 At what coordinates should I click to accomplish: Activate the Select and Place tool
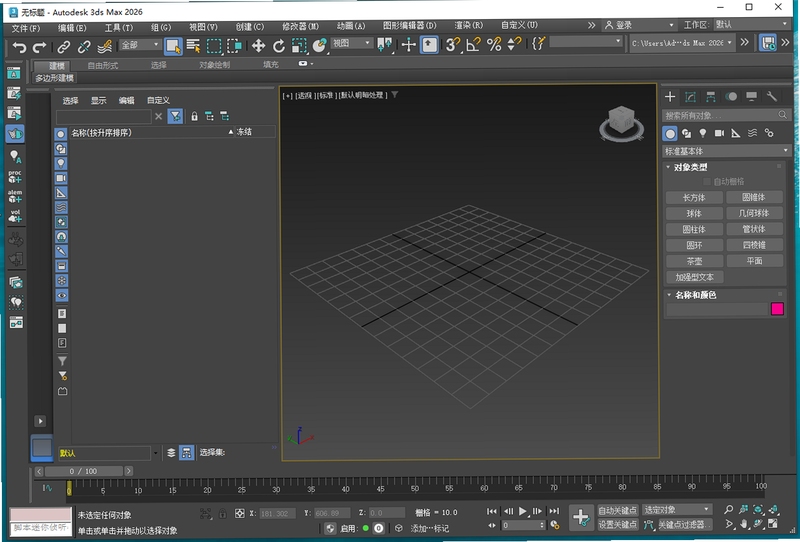tap(319, 46)
